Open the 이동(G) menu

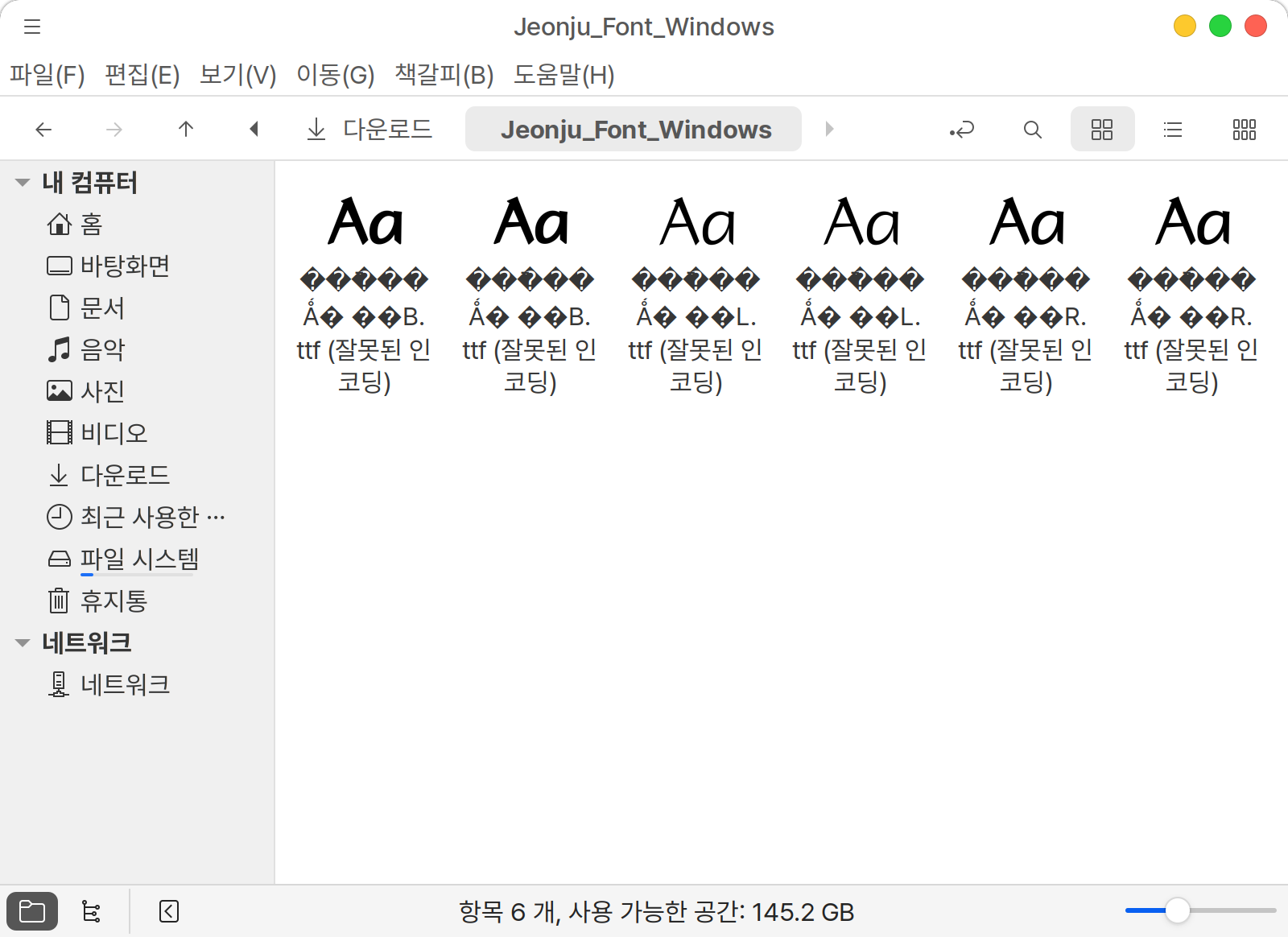pos(336,75)
